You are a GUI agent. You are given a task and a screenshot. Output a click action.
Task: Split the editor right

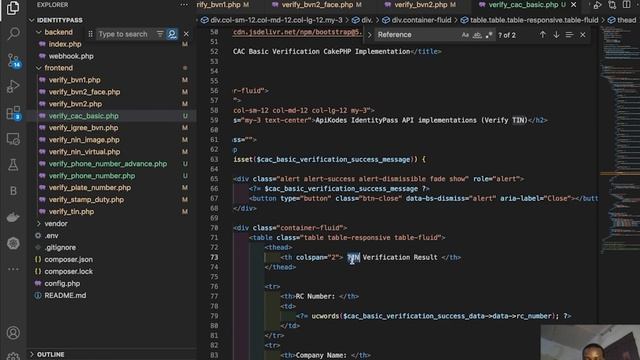pyautogui.click(x=627, y=5)
